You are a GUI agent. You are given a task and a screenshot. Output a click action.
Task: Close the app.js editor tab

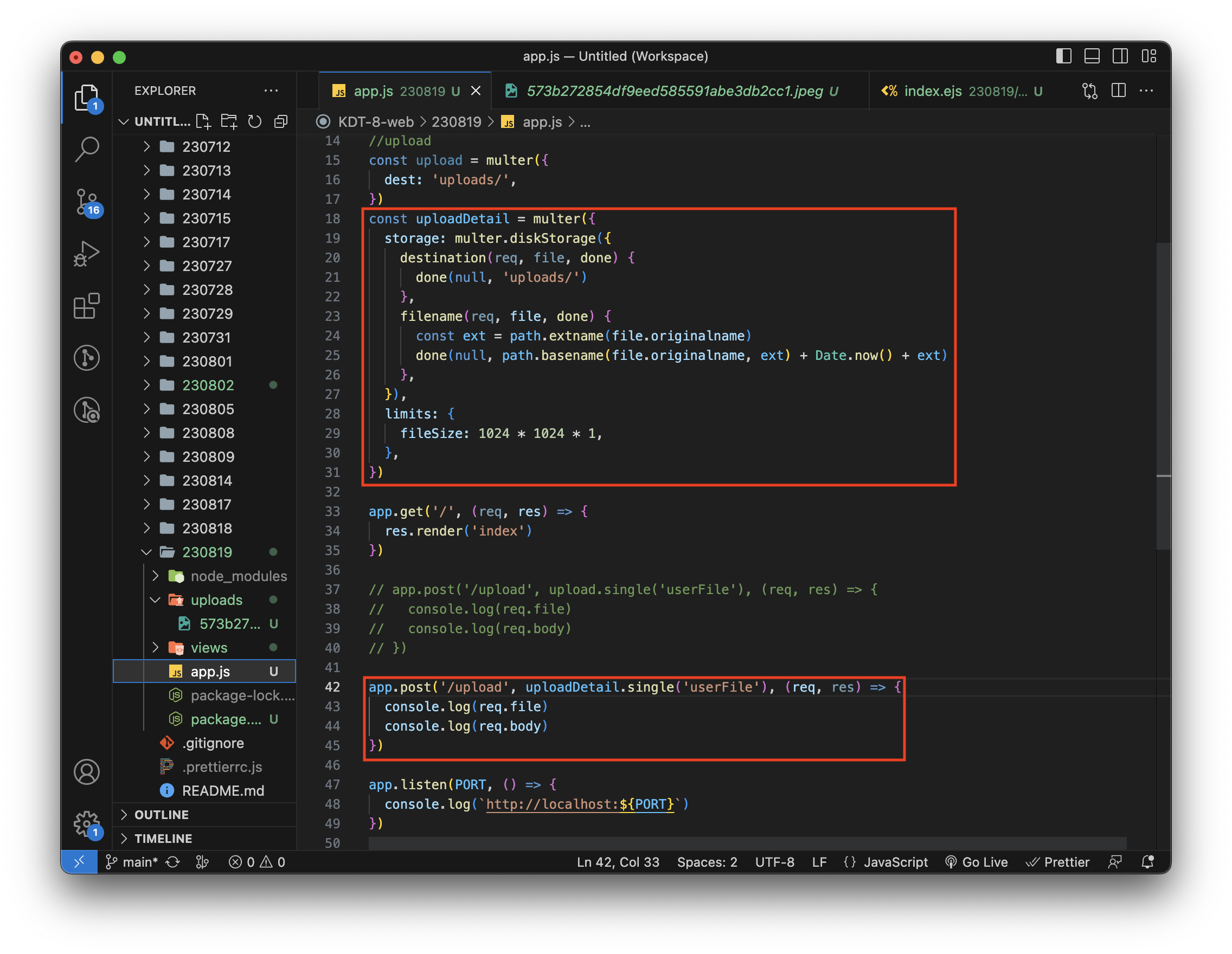(476, 91)
